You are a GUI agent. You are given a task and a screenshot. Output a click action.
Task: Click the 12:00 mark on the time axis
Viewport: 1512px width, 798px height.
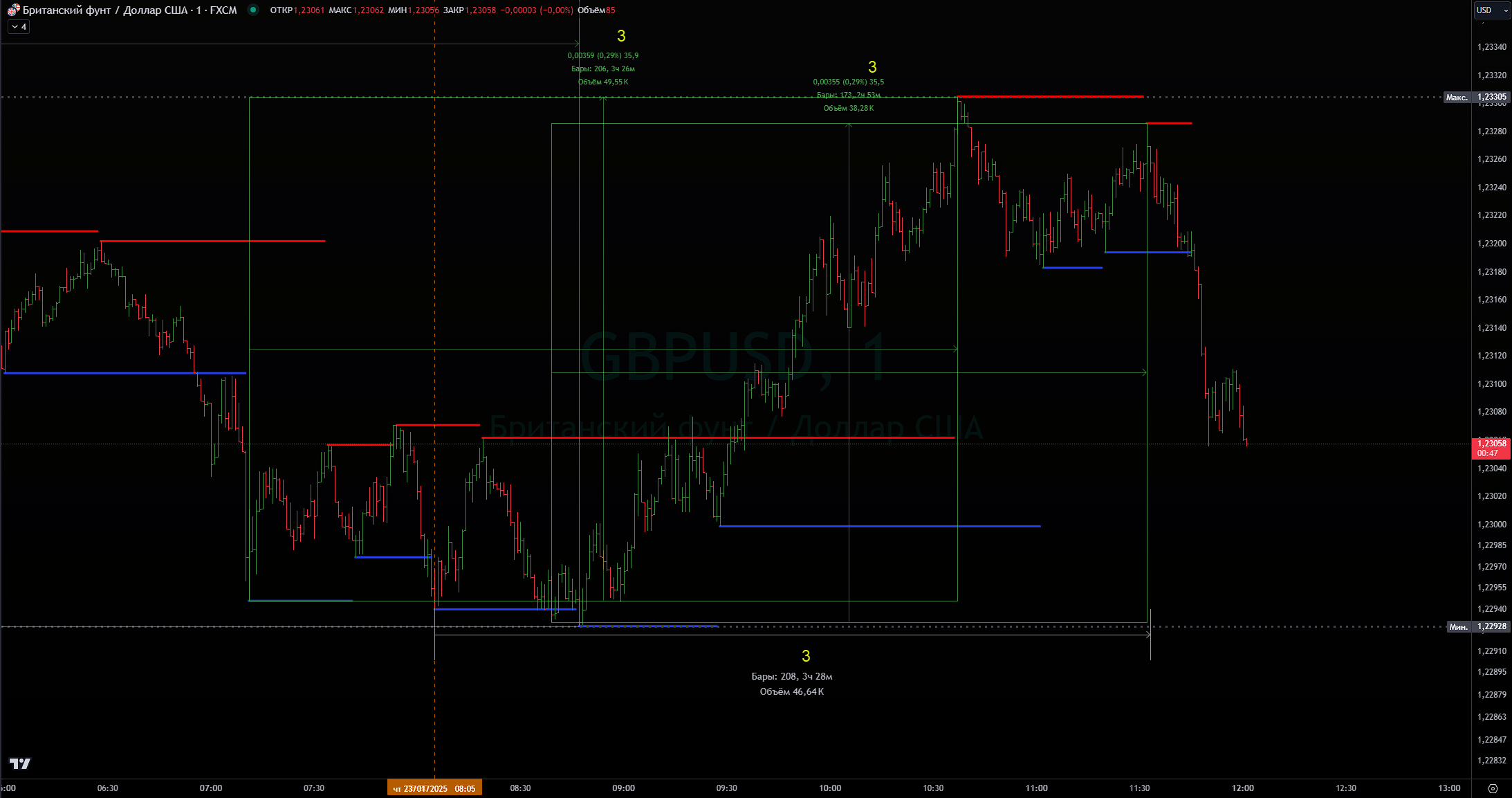[1243, 788]
